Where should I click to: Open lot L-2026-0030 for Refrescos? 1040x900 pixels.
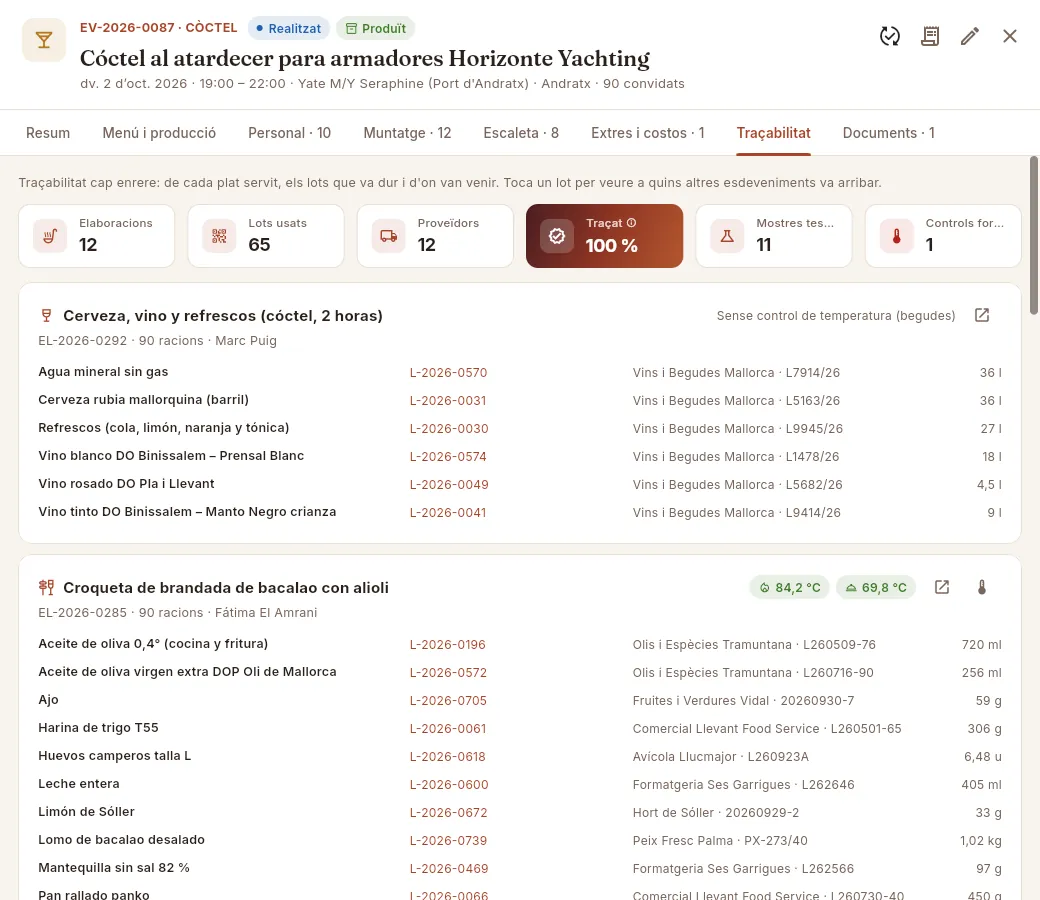(449, 428)
